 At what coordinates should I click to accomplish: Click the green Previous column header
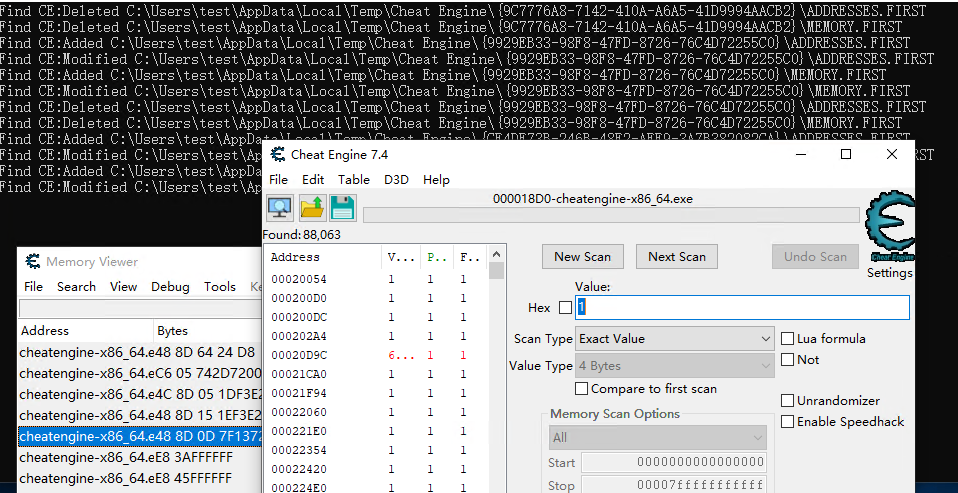(437, 257)
